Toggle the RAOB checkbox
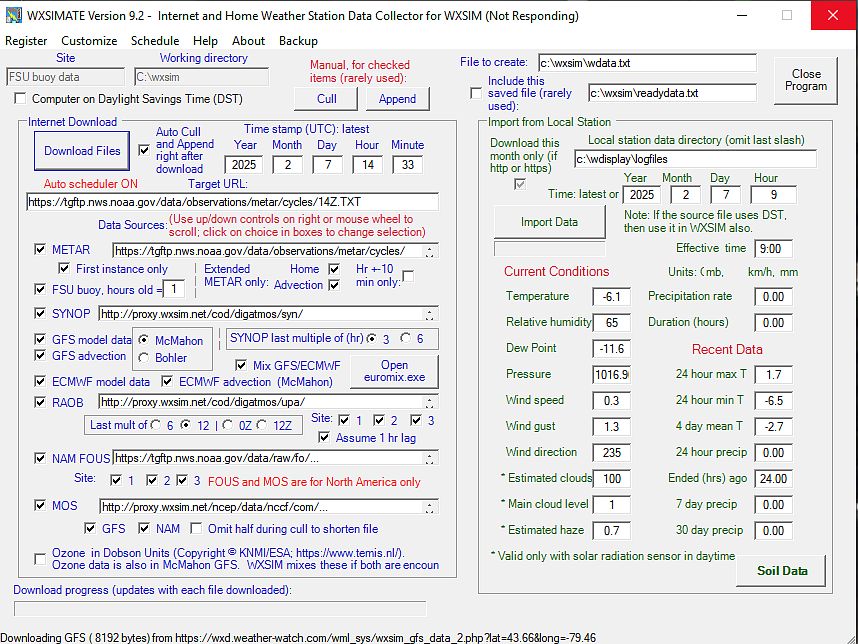 (x=40, y=402)
